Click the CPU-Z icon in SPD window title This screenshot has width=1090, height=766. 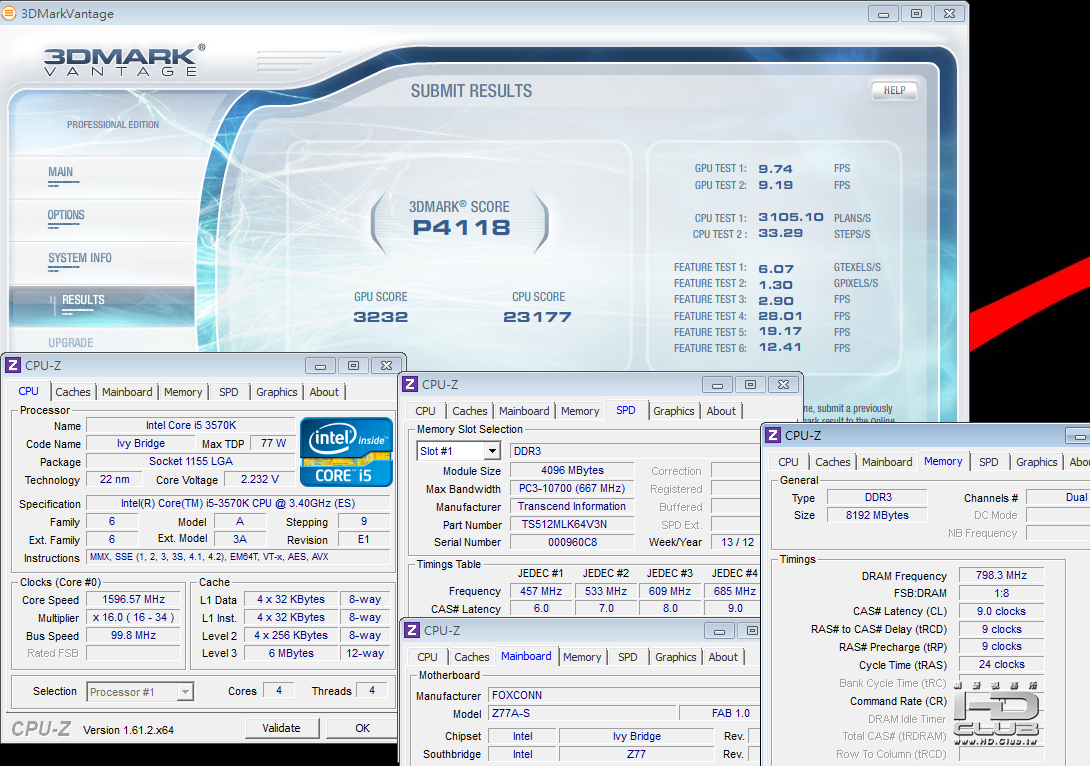click(410, 385)
